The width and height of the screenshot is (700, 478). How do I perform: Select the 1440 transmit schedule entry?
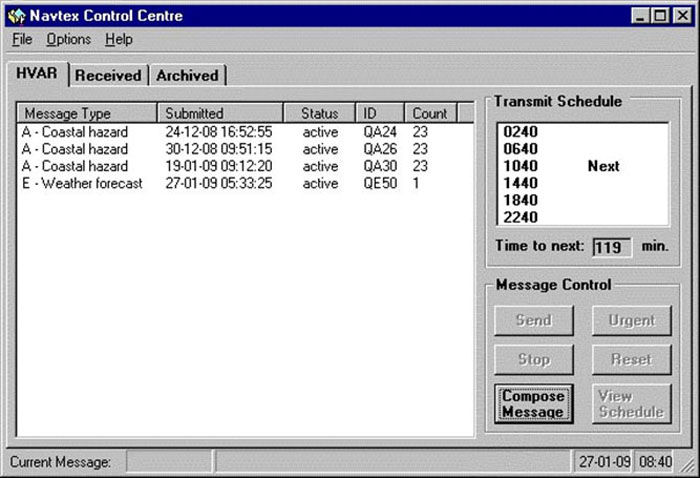click(521, 183)
